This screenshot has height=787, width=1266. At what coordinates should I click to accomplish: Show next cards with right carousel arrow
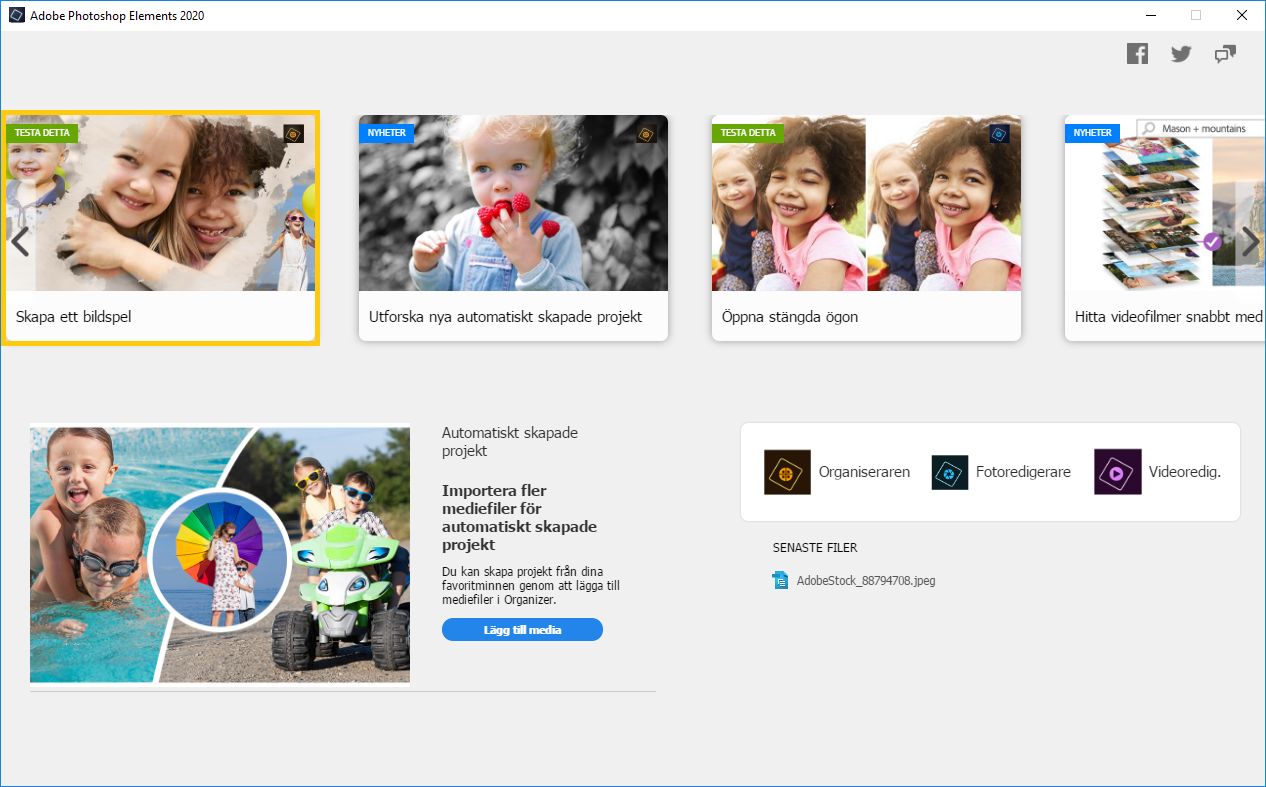pos(1250,241)
